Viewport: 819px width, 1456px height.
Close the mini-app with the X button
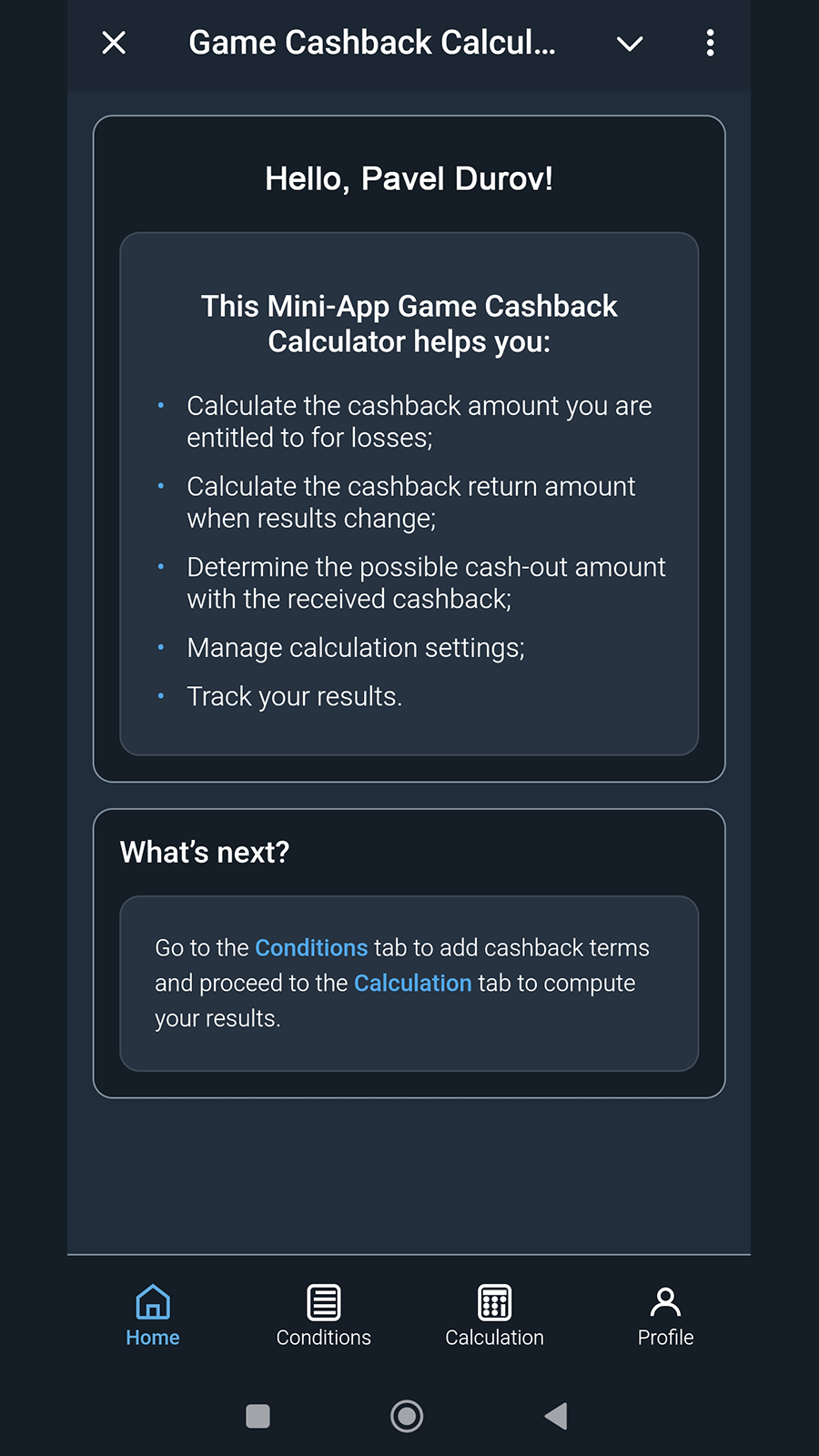pyautogui.click(x=113, y=42)
